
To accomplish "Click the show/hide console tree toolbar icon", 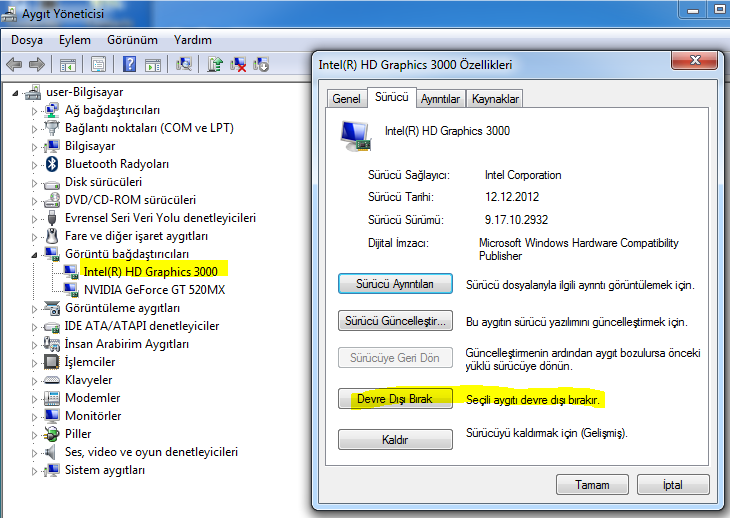I will (68, 65).
